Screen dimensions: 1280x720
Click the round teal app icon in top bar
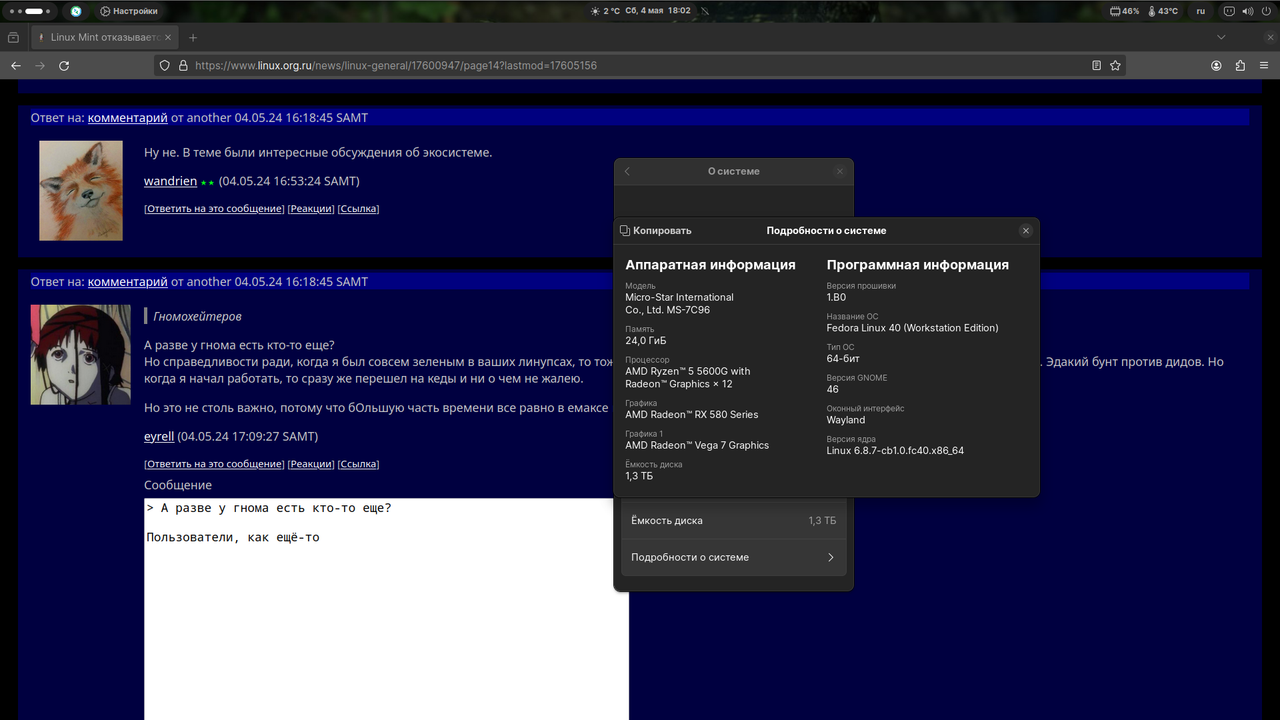tap(76, 11)
